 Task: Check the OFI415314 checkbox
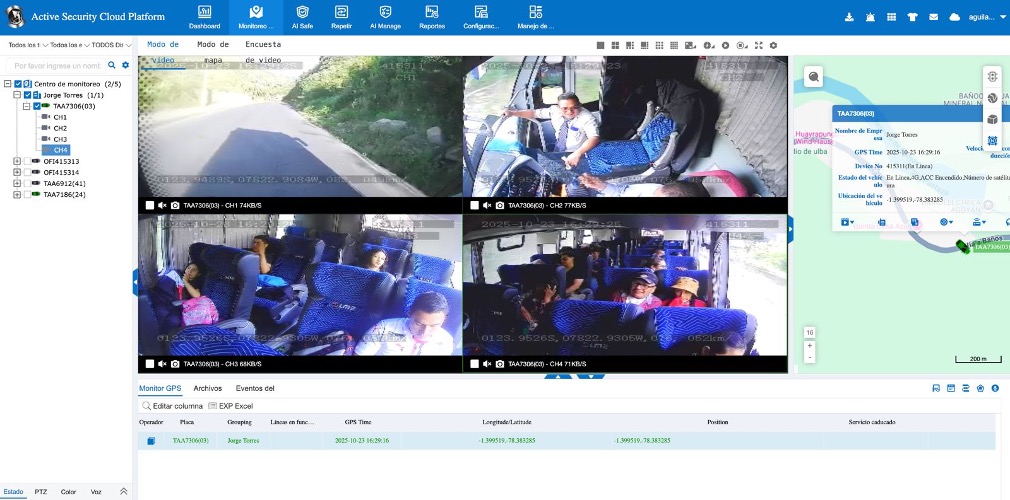tap(27, 172)
